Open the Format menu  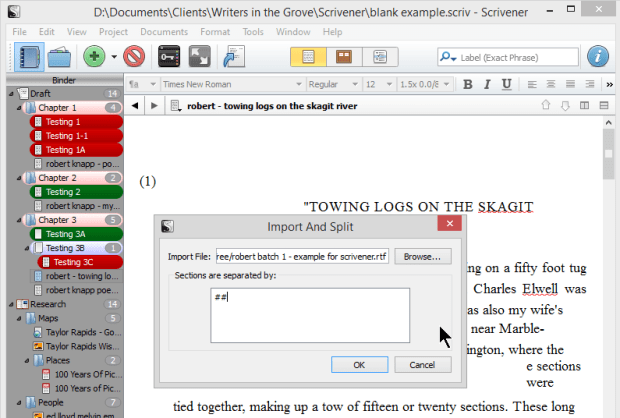click(215, 32)
